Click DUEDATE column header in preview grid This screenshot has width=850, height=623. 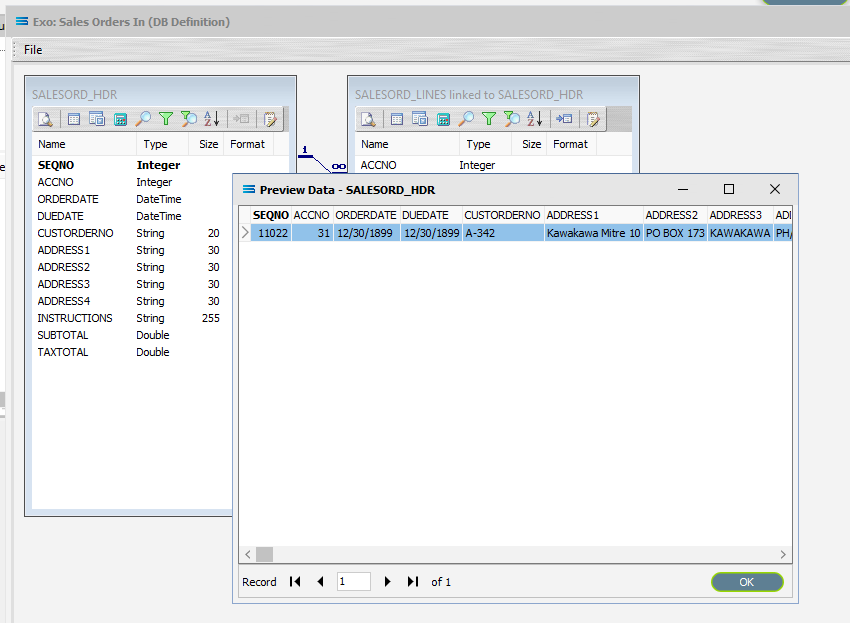point(431,215)
